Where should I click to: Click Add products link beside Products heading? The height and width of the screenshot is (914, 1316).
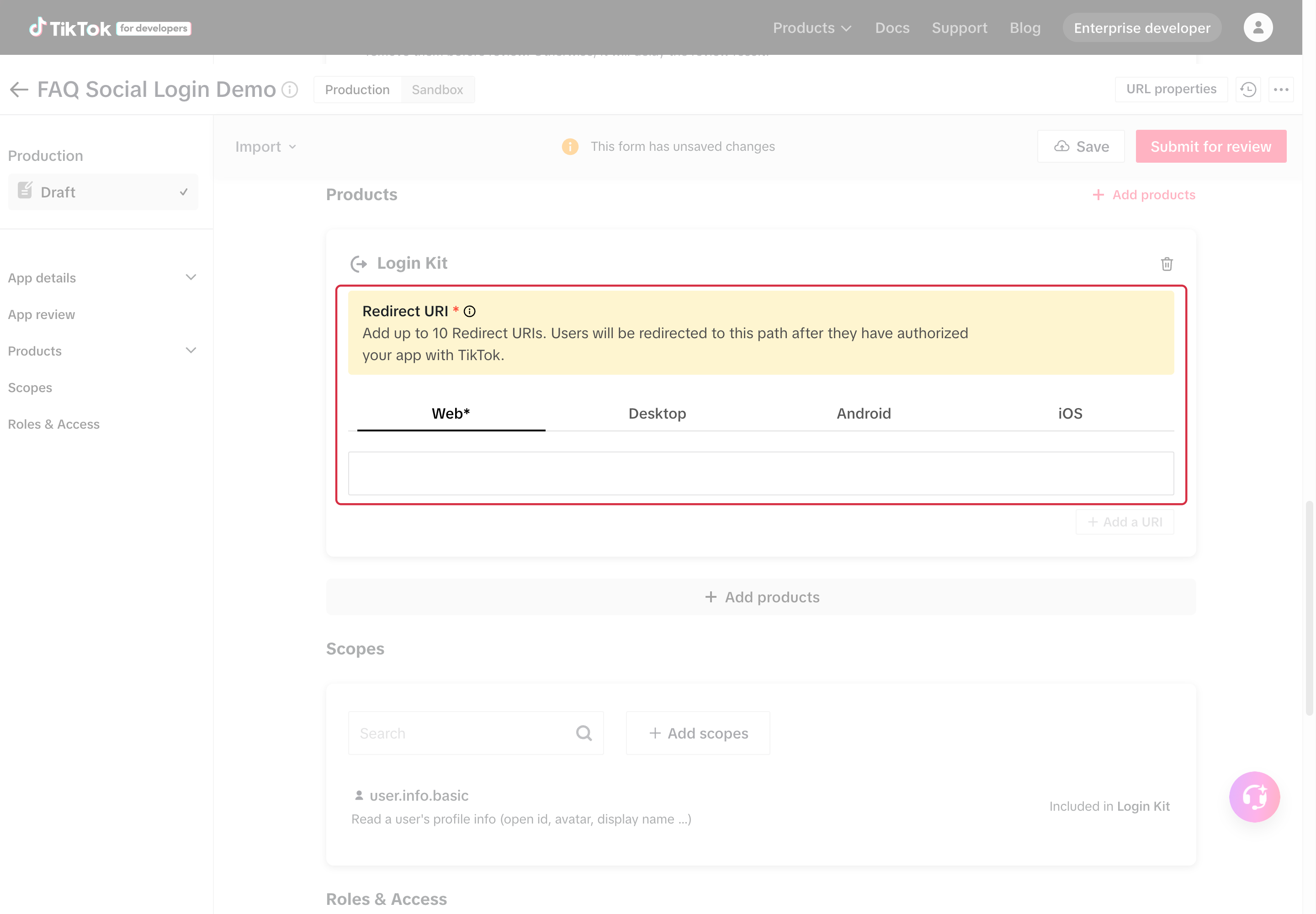(x=1143, y=195)
